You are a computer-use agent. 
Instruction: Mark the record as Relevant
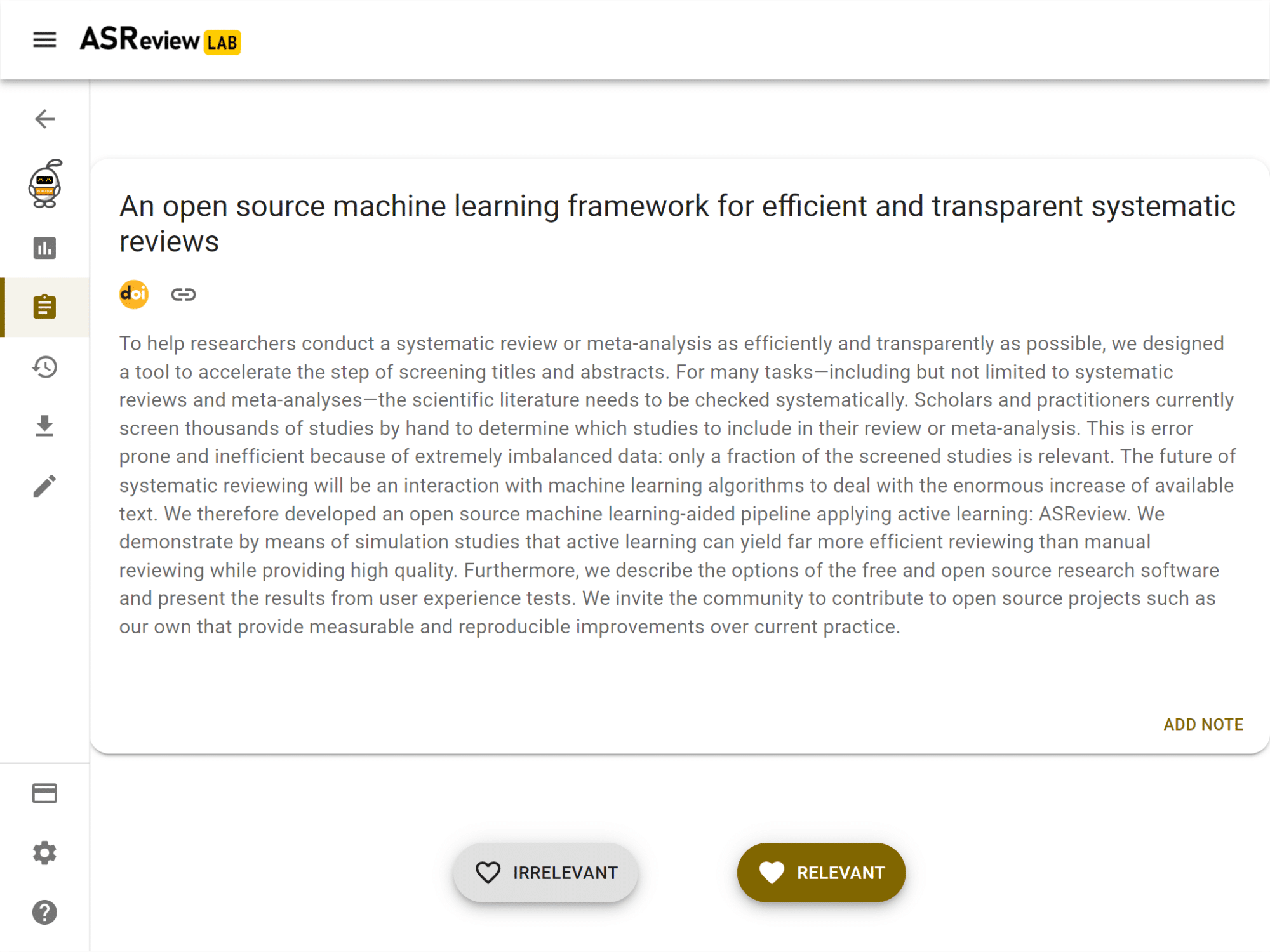click(821, 873)
